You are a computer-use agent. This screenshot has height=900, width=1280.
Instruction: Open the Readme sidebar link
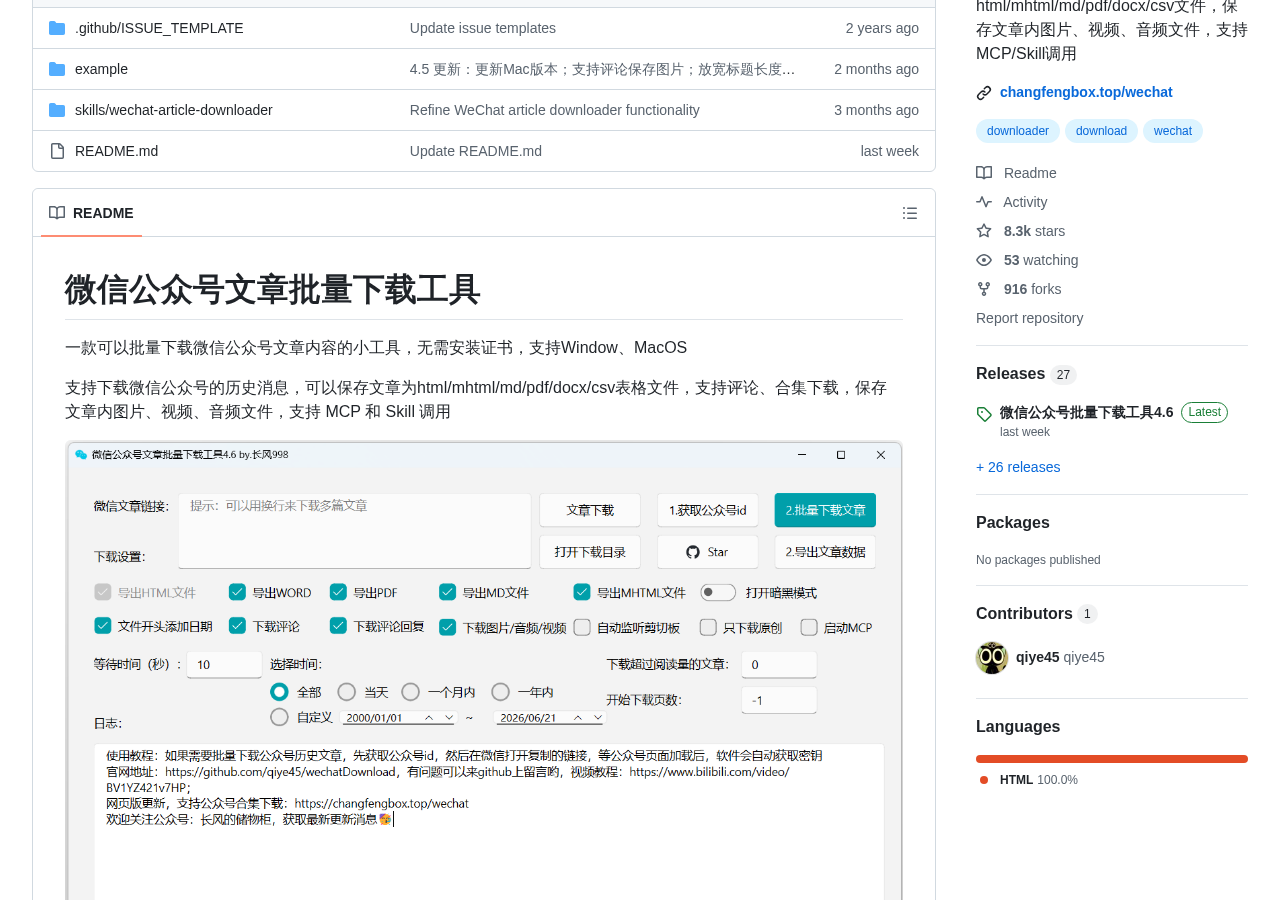(1030, 173)
